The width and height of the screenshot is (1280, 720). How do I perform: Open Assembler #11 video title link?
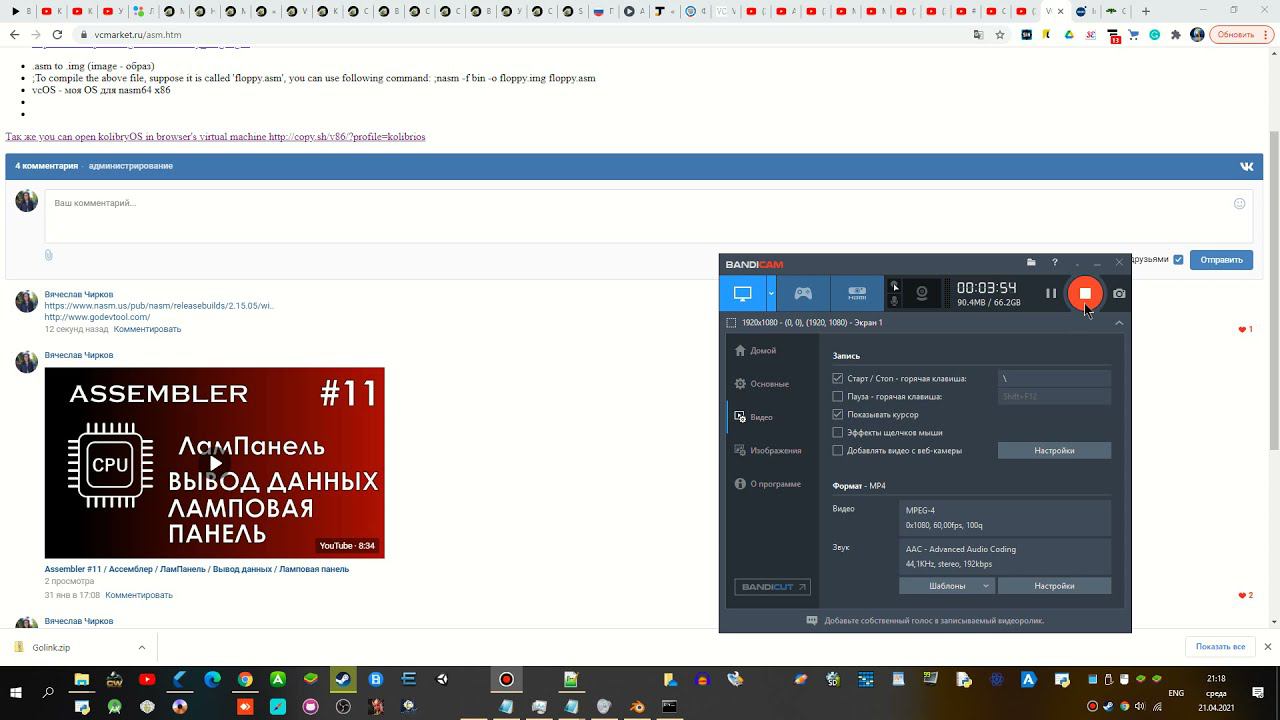[x=197, y=569]
